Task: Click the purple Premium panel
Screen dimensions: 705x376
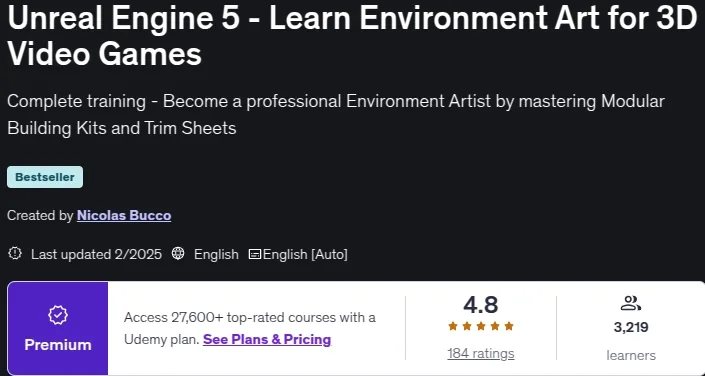Action: (58, 328)
